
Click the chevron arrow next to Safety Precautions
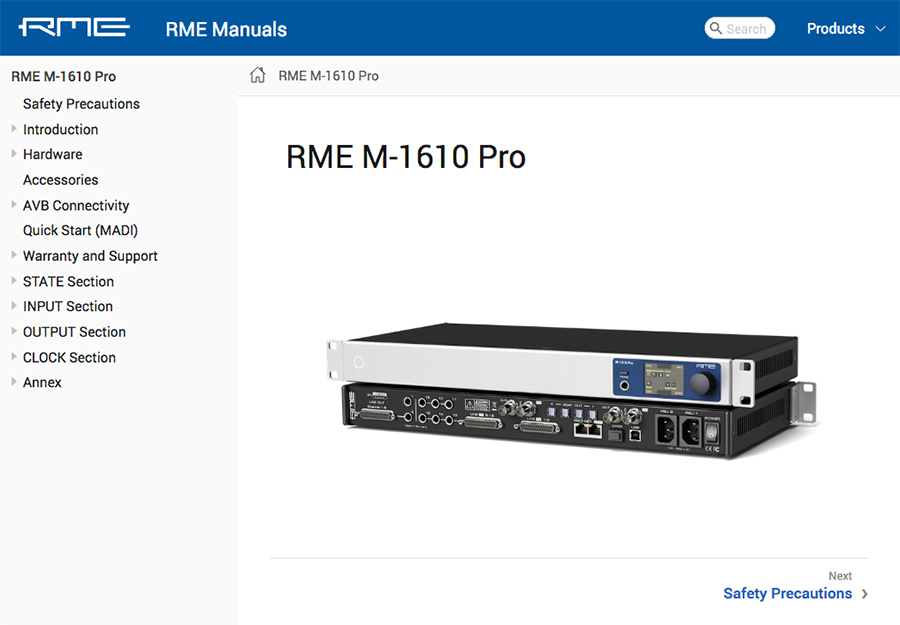tap(864, 594)
